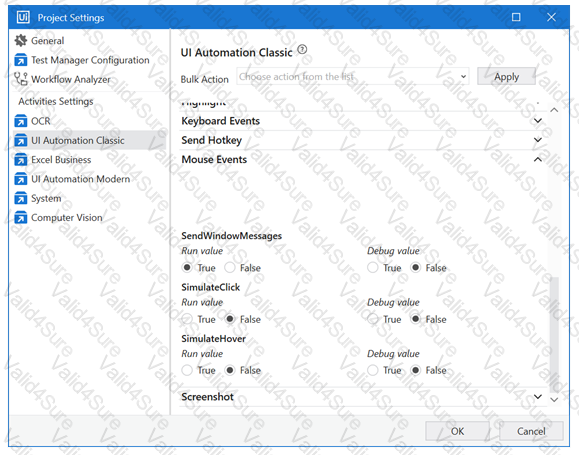Screen dimensions: 579x455
Task: Expand the Screenshot section chevron
Action: point(538,397)
